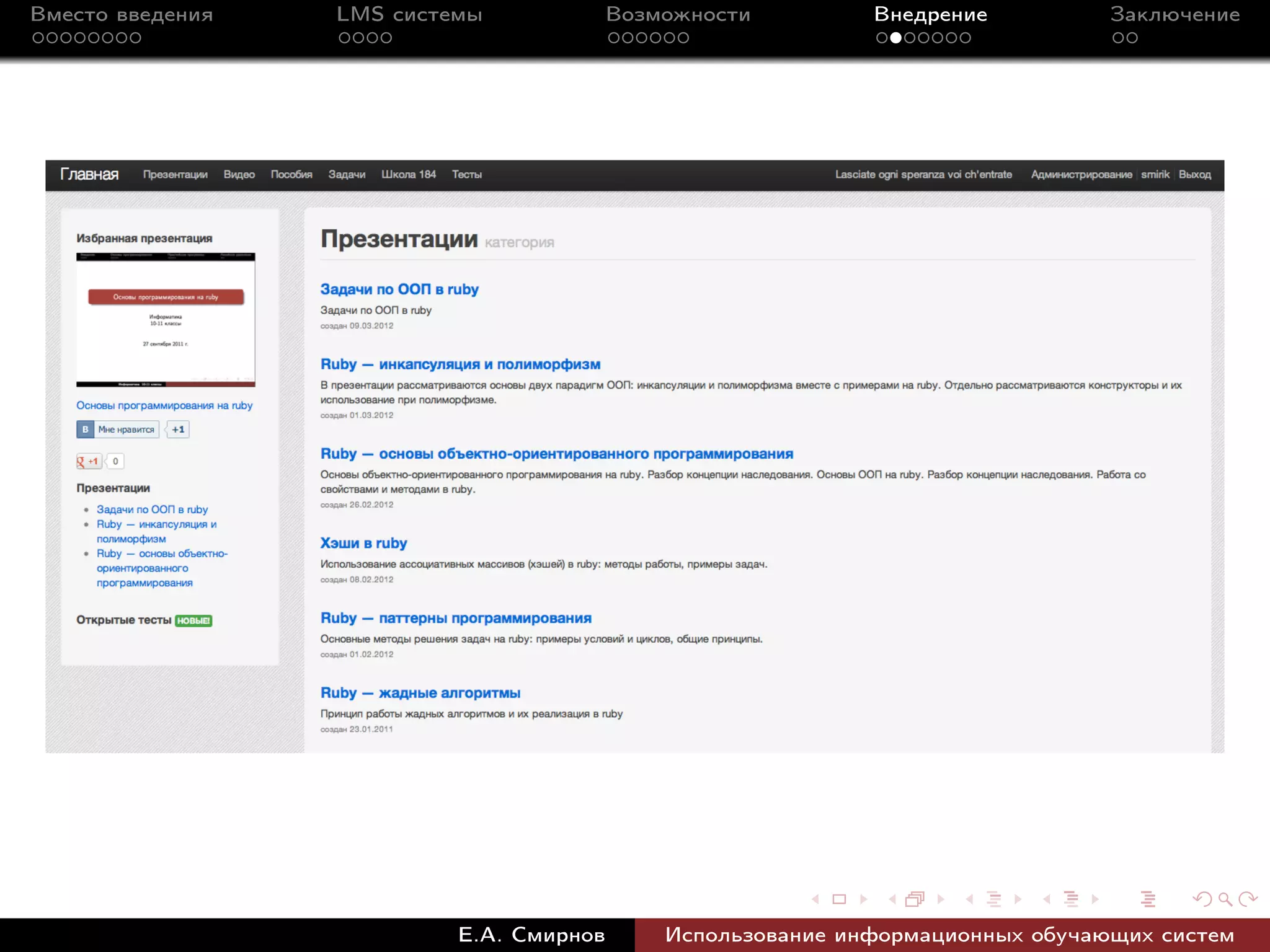Click the first circle under Возможности

click(614, 38)
